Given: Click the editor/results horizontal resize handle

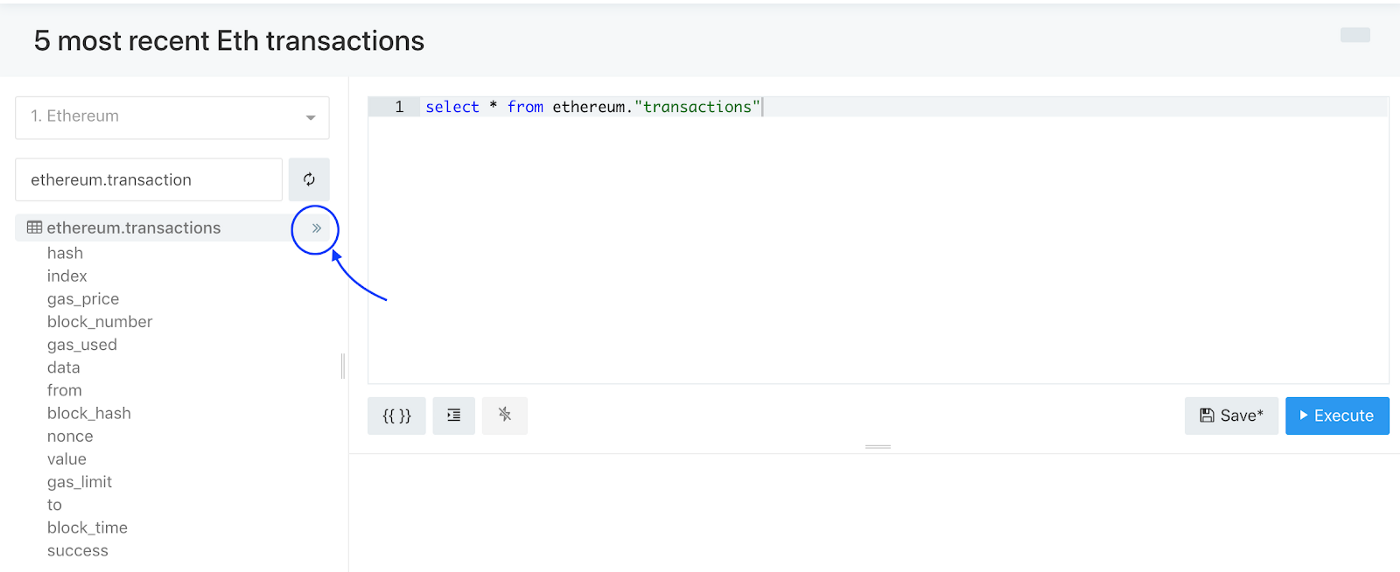Looking at the screenshot, I should point(878,447).
